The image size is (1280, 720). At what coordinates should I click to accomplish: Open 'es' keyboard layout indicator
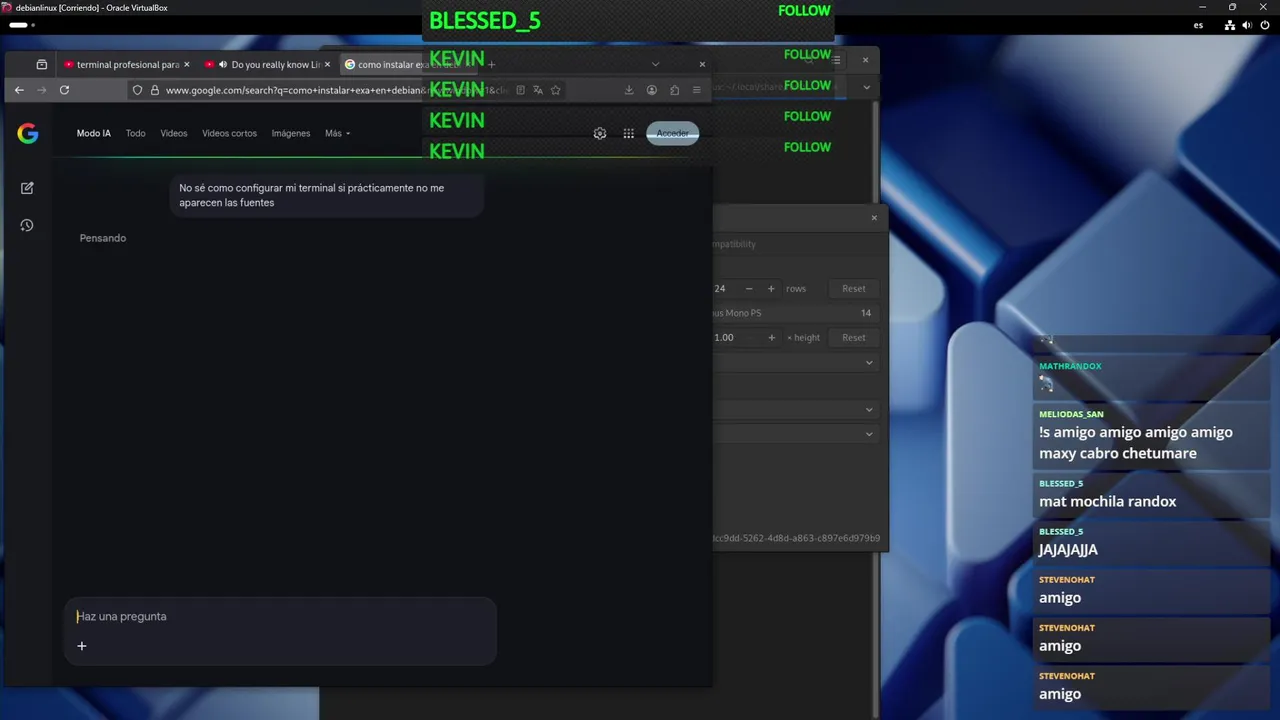coord(1198,25)
